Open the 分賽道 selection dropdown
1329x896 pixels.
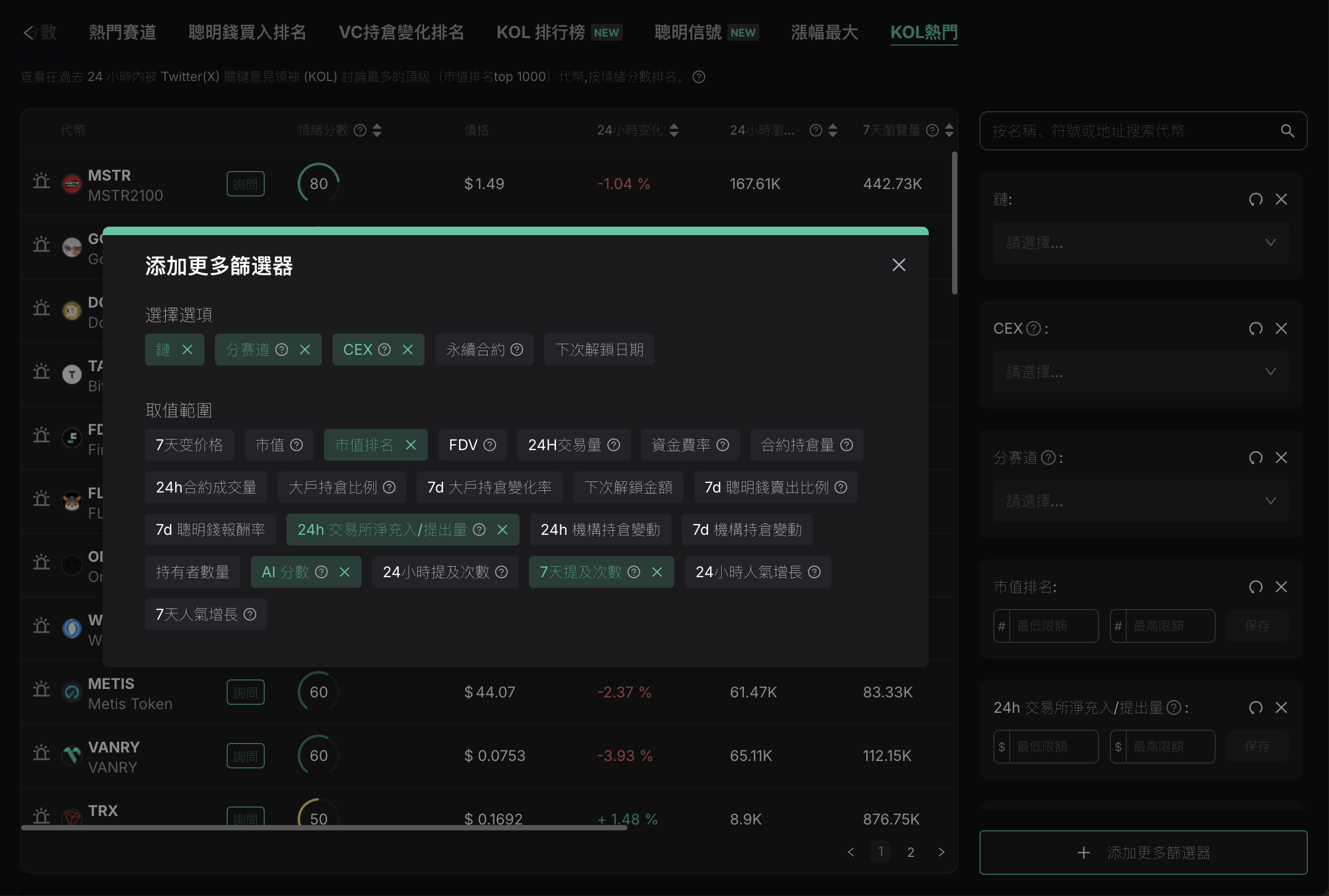point(1140,501)
